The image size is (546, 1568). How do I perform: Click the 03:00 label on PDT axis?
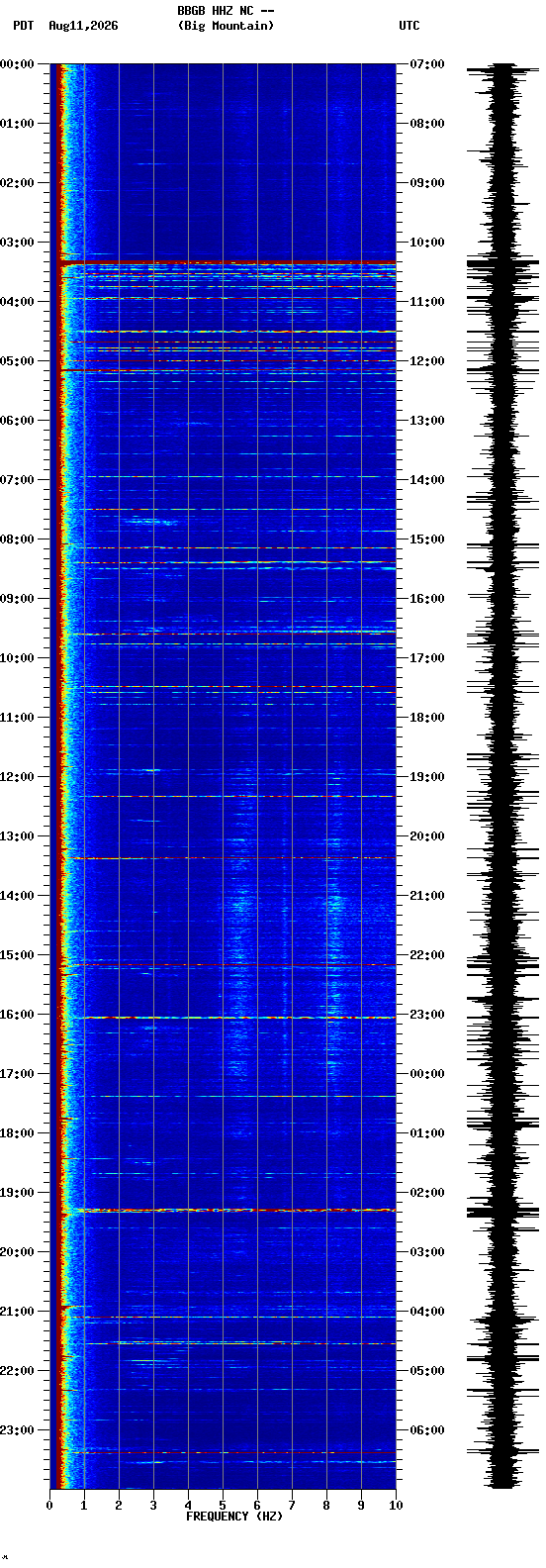pyautogui.click(x=17, y=243)
